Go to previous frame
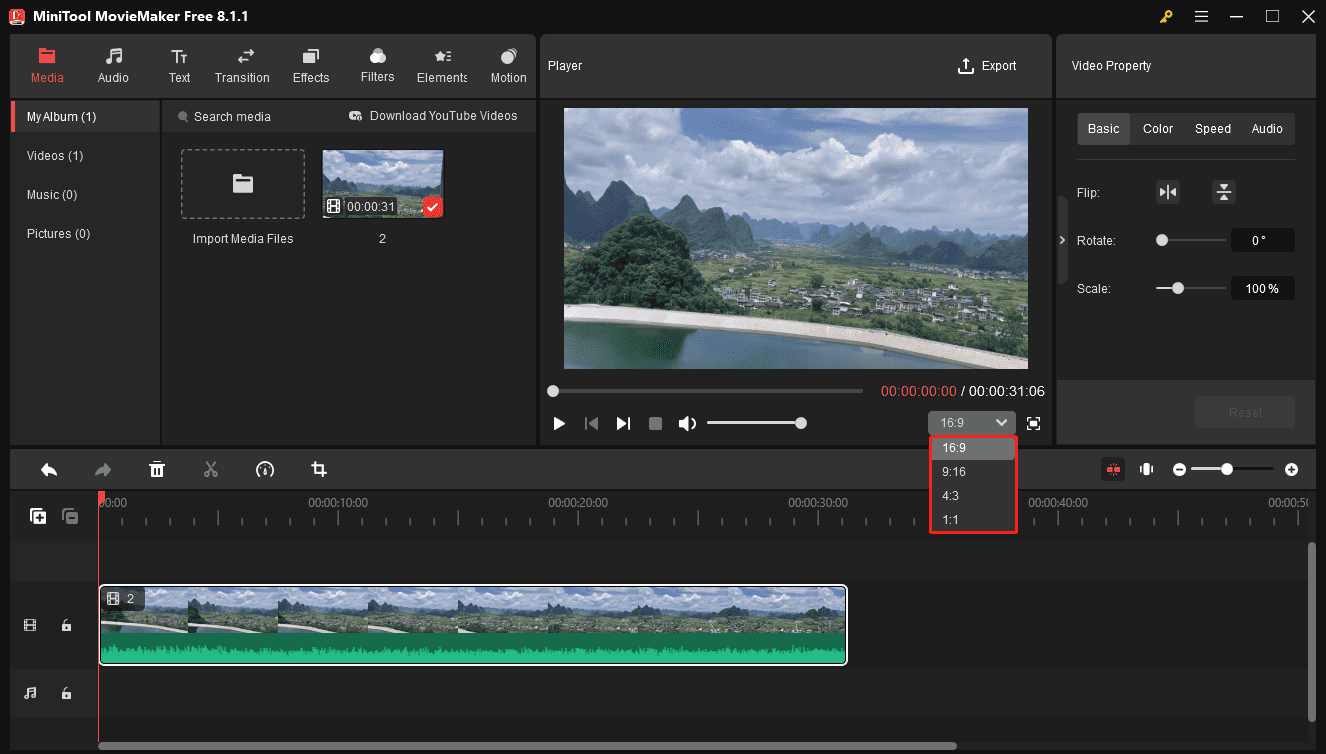The image size is (1326, 754). 591,424
